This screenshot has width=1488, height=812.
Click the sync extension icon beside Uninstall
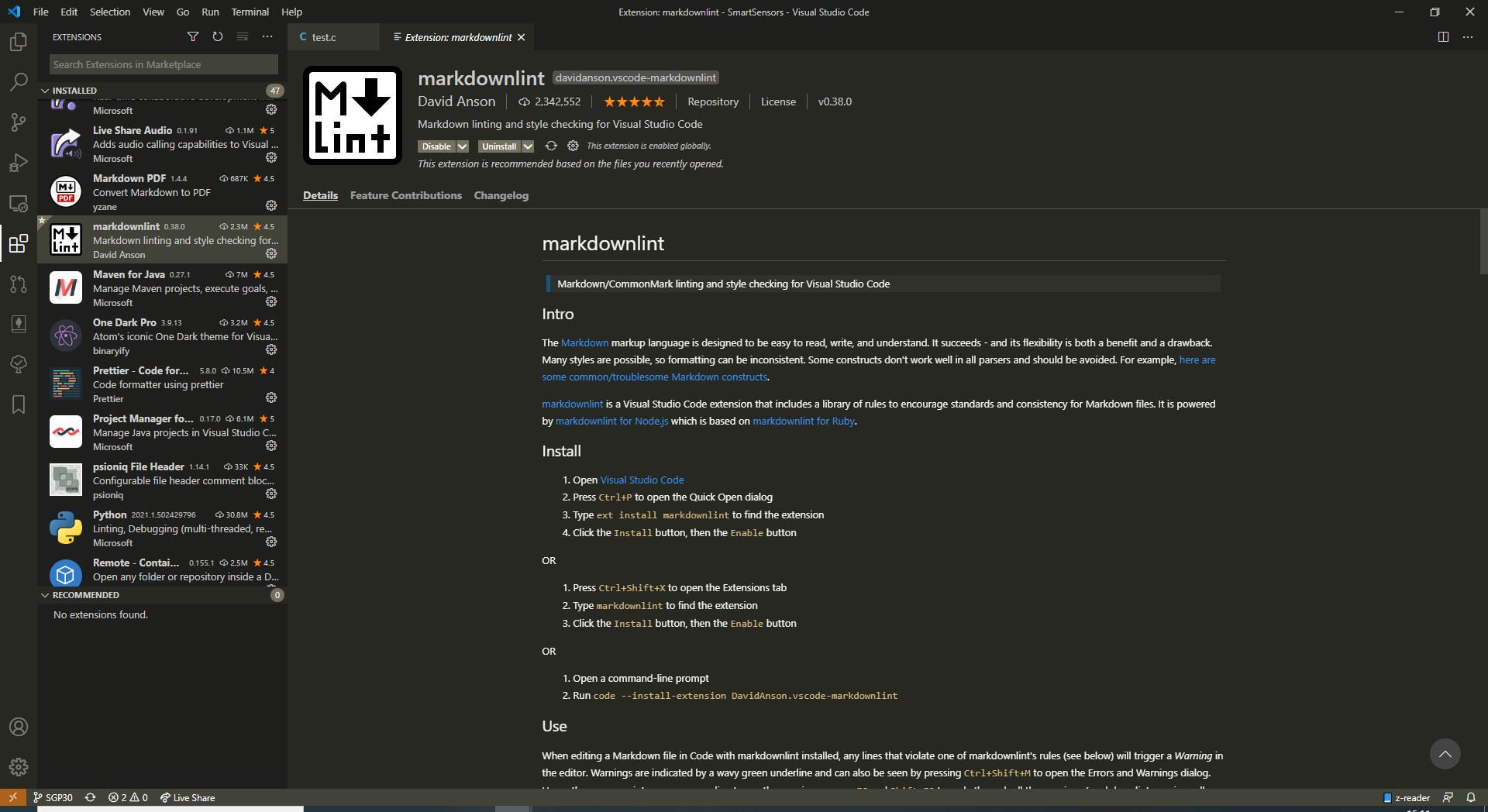[x=551, y=146]
